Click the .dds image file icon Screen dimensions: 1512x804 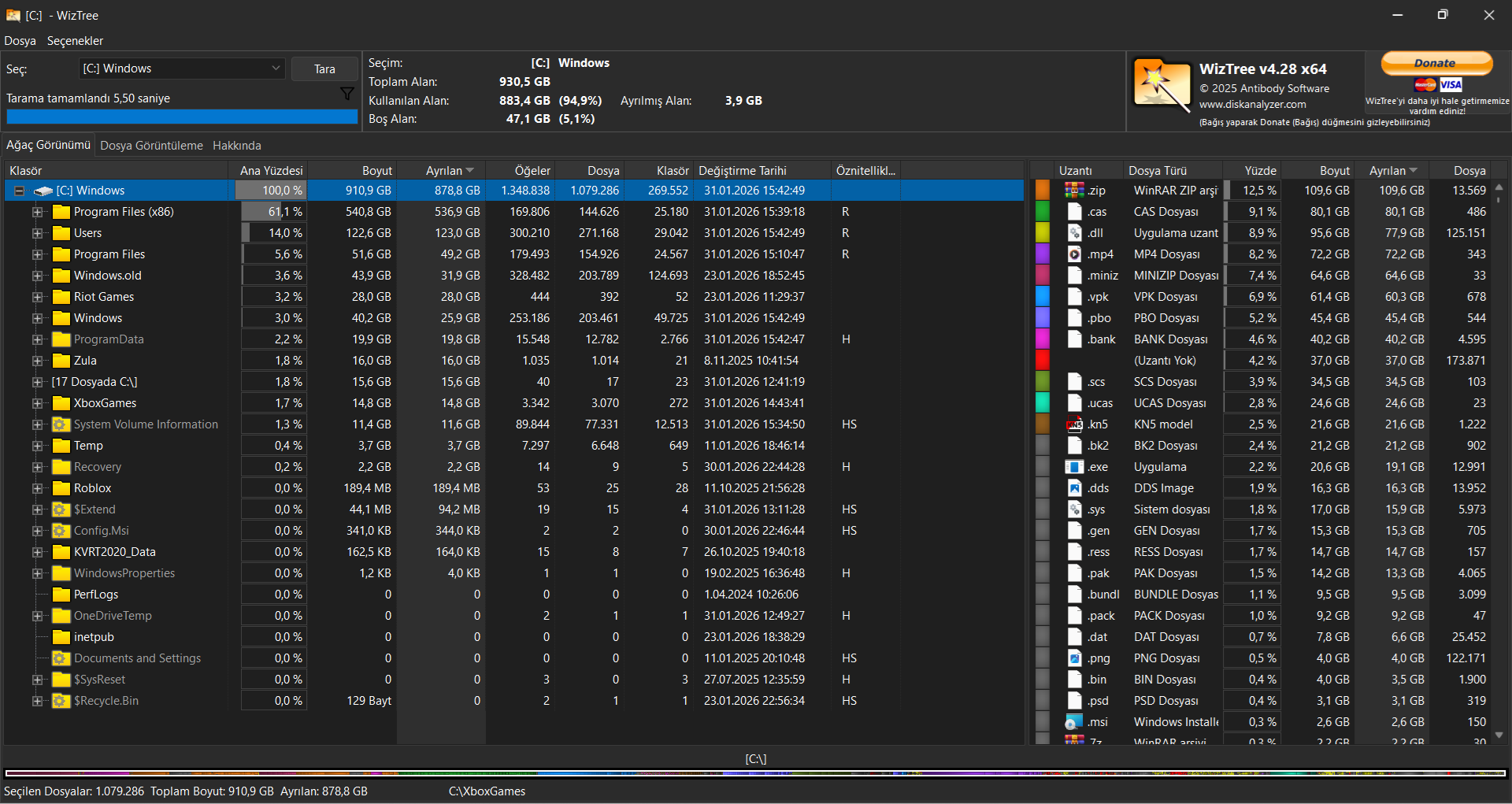(x=1074, y=488)
